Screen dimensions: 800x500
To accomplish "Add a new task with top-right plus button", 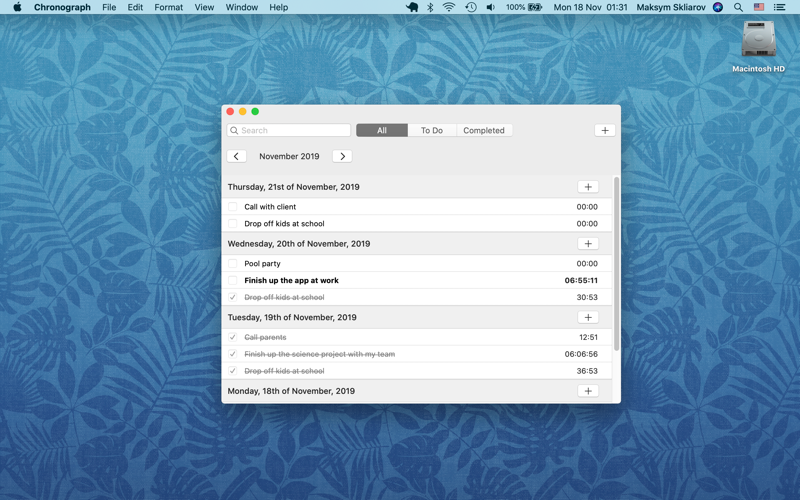I will (x=605, y=131).
